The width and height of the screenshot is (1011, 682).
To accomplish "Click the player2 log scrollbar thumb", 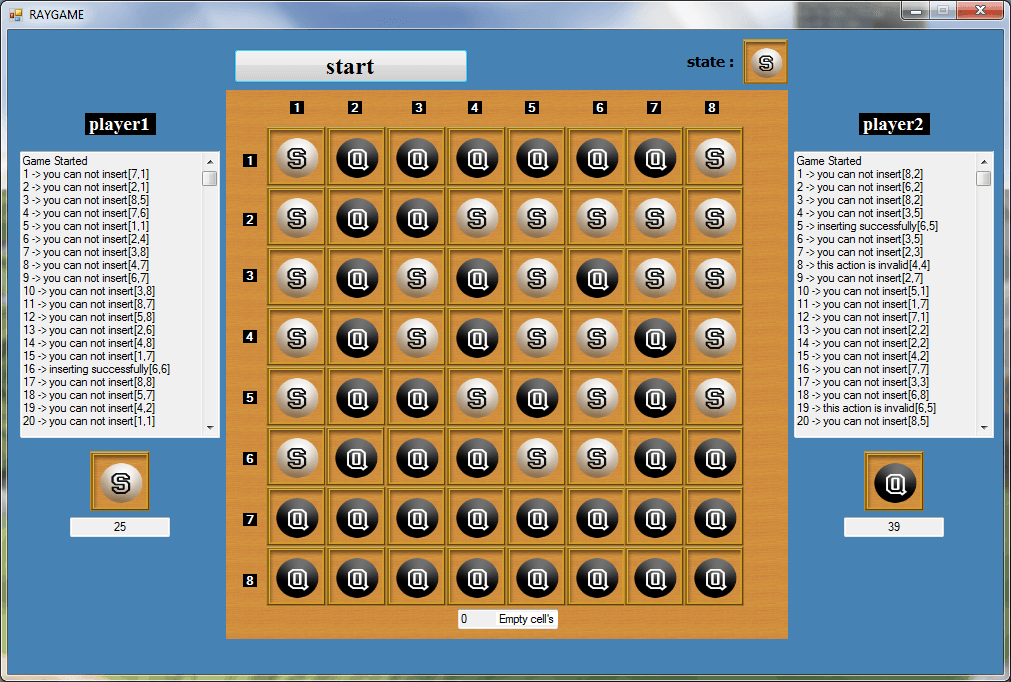I will 983,178.
